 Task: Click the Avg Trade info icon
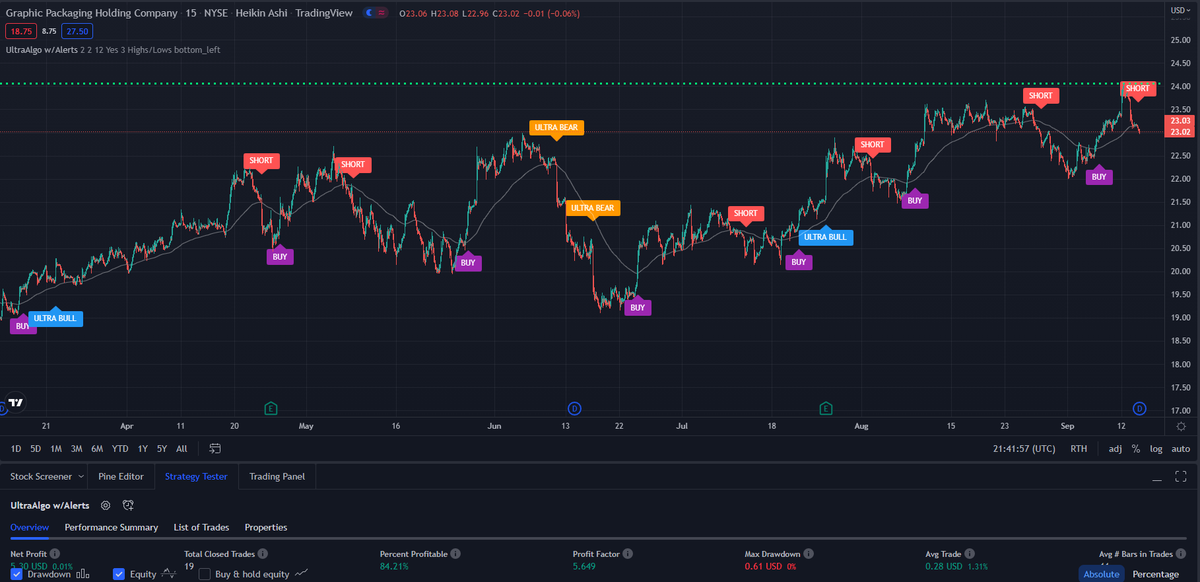tap(972, 553)
